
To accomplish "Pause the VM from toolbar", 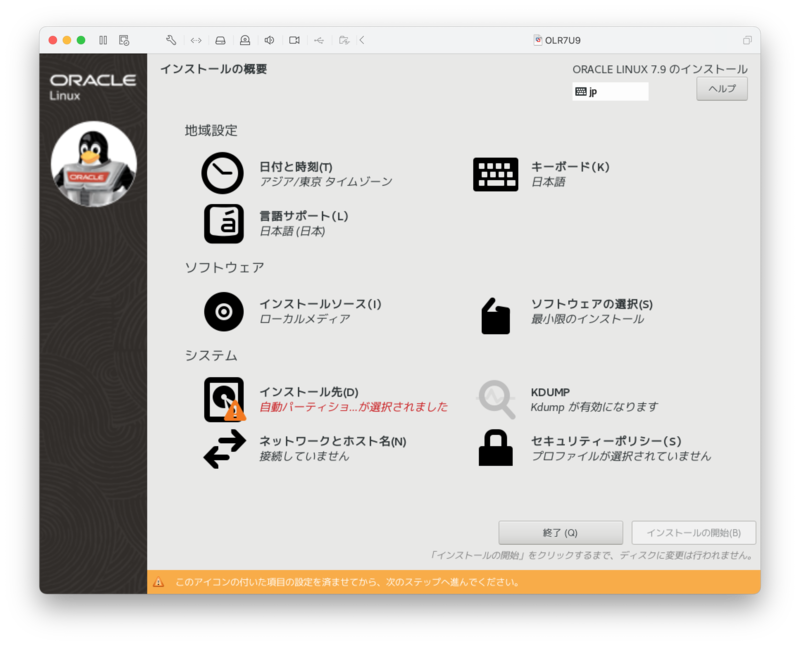I will [x=103, y=40].
